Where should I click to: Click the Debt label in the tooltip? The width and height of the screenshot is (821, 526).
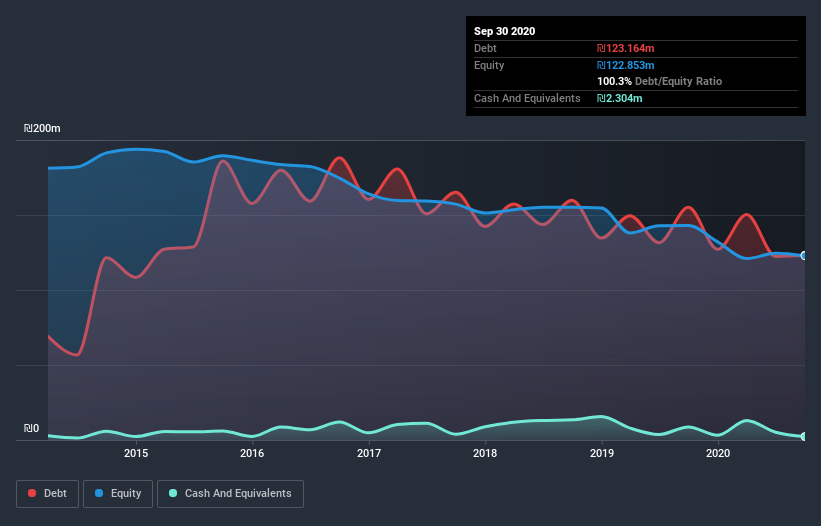click(485, 48)
